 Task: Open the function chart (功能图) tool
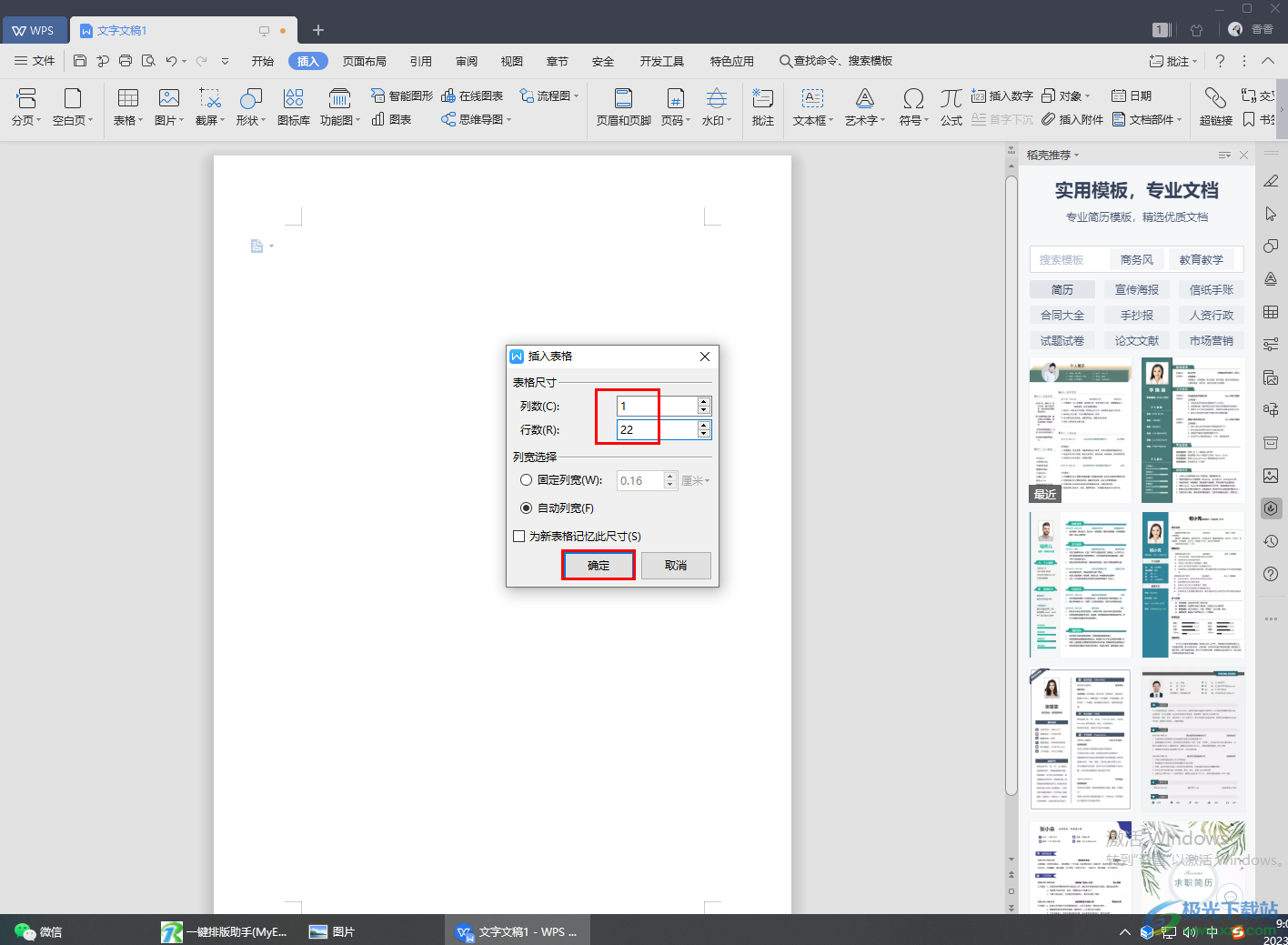point(340,106)
